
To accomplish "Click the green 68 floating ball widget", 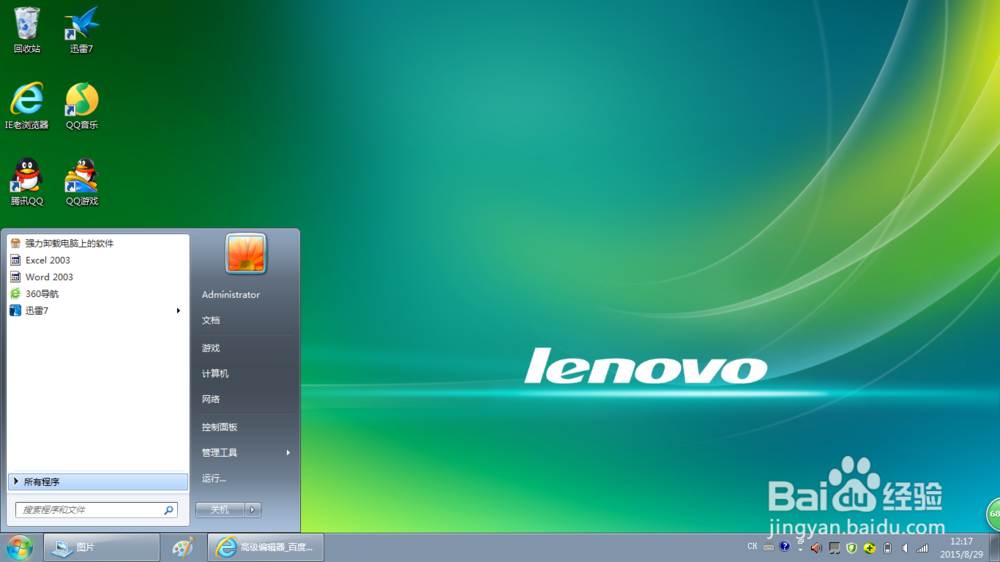I will tap(994, 514).
